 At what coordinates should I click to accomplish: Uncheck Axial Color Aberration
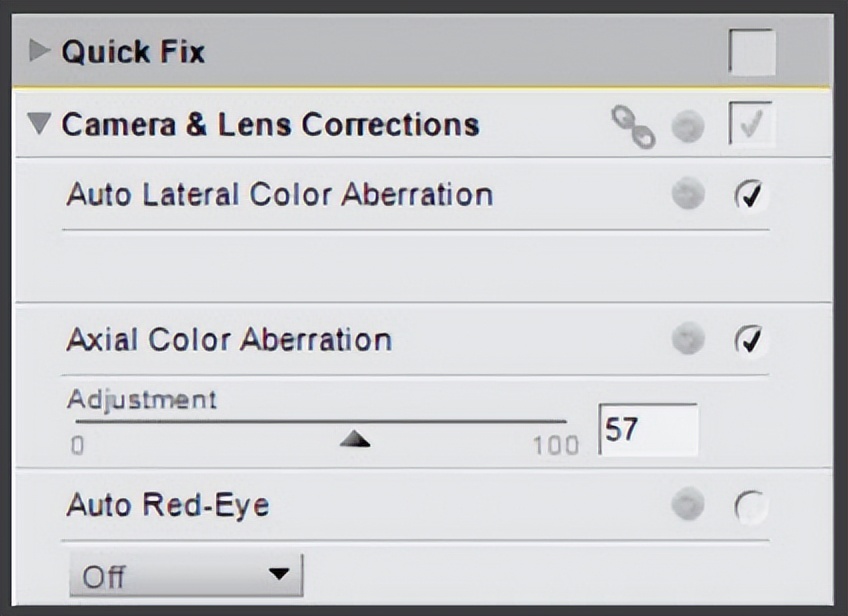point(750,340)
